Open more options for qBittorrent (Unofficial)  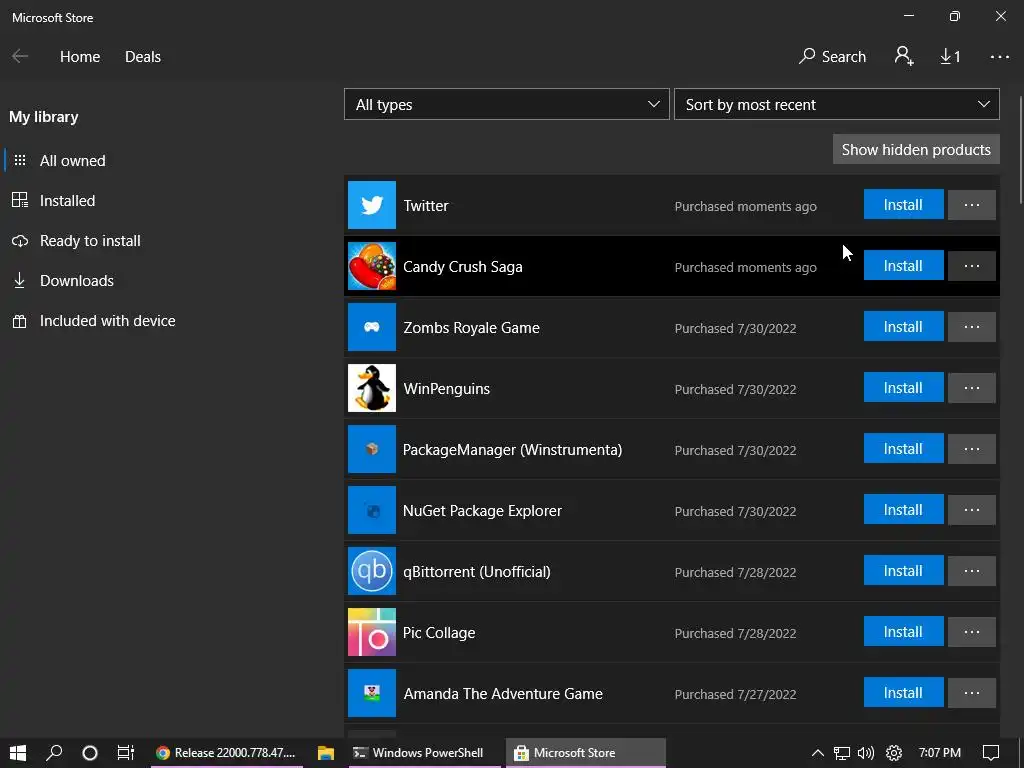972,571
